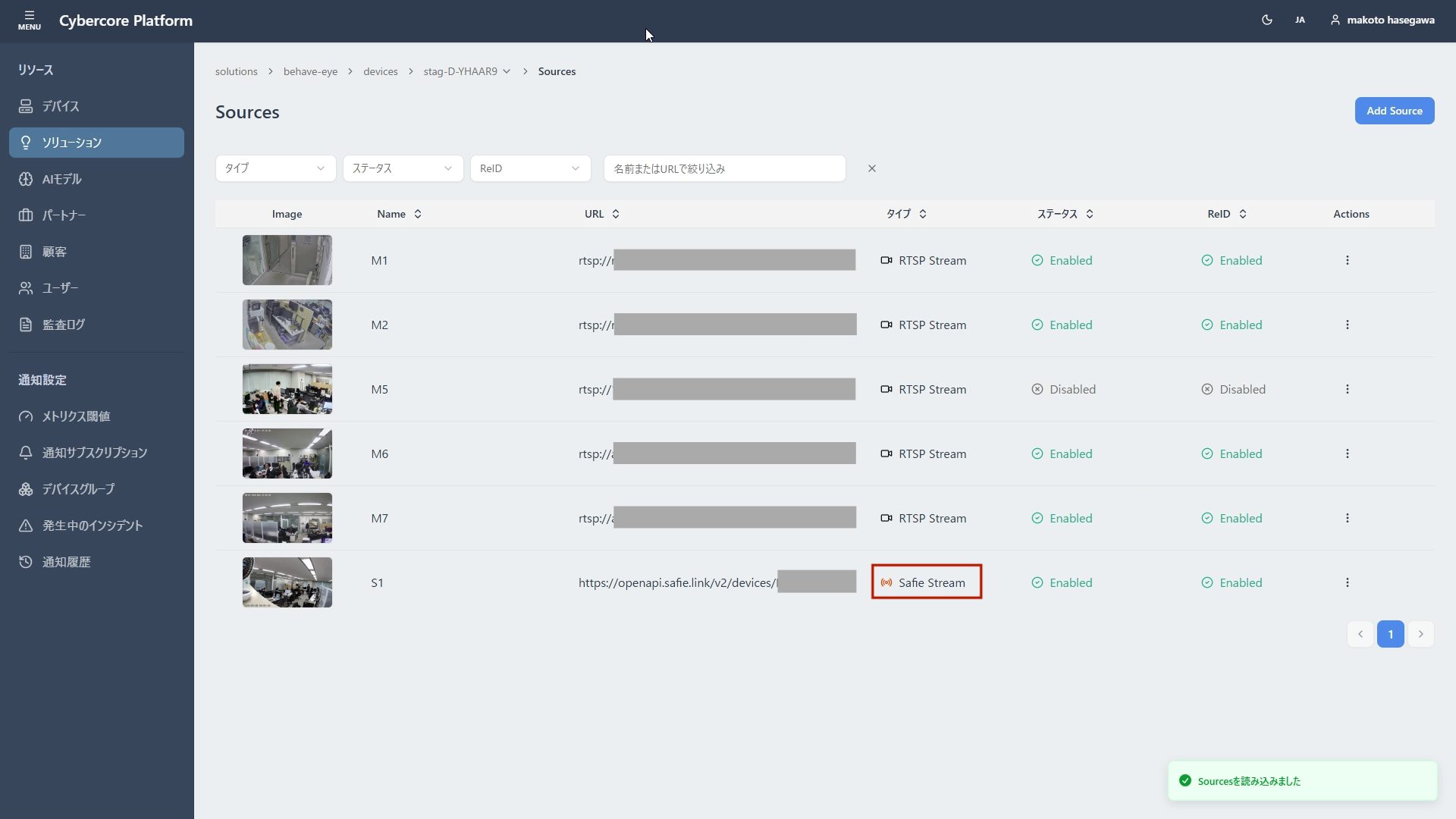Viewport: 1456px width, 819px height.
Task: Open パートナー in the sidebar
Action: (96, 215)
